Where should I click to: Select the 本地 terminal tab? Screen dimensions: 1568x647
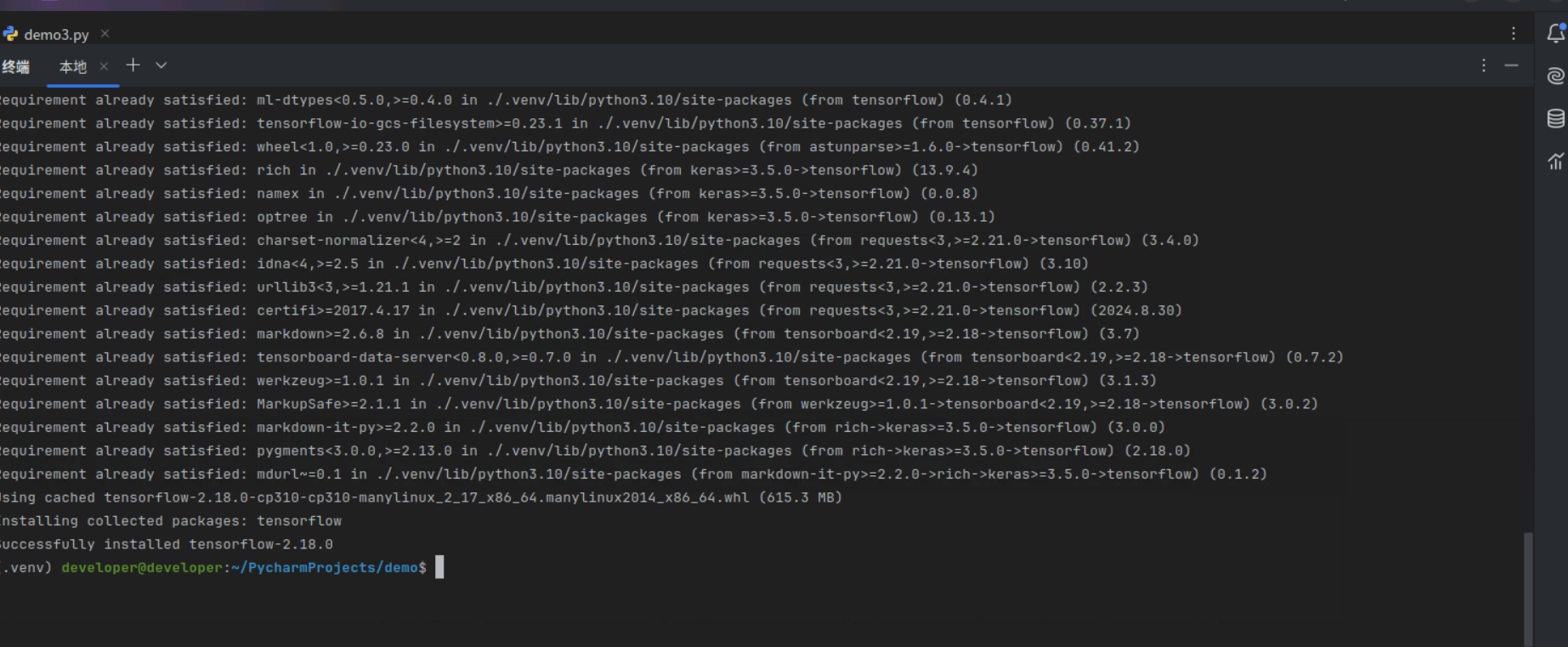73,66
